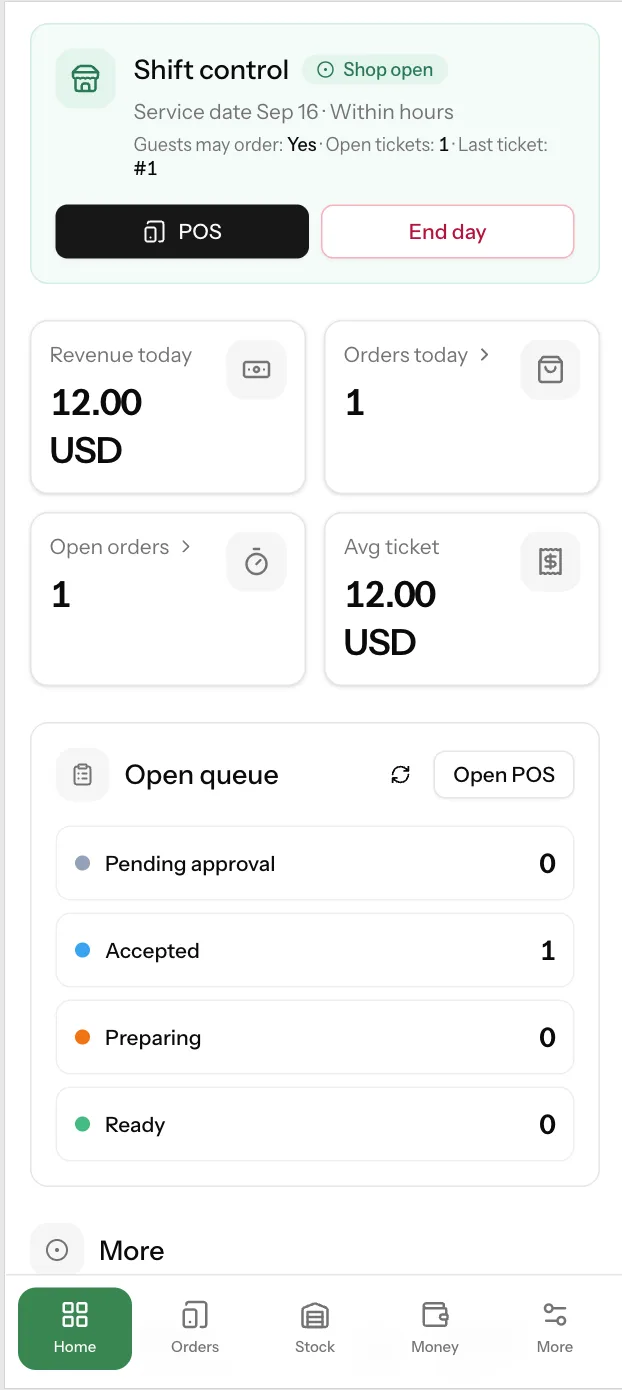Expand Orders today chevron
622x1390 pixels.
485,354
